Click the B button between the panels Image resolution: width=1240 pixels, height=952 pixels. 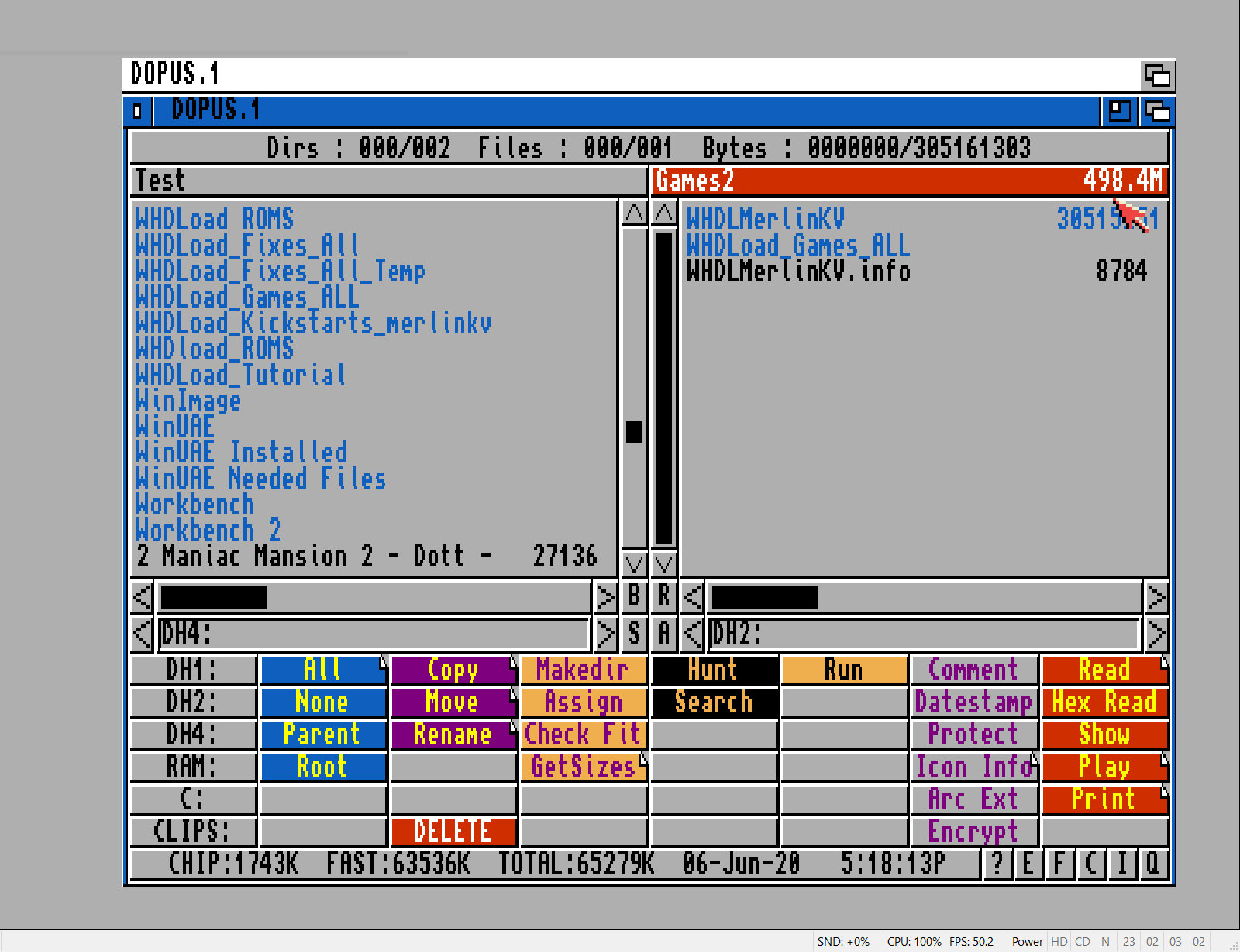pos(634,596)
